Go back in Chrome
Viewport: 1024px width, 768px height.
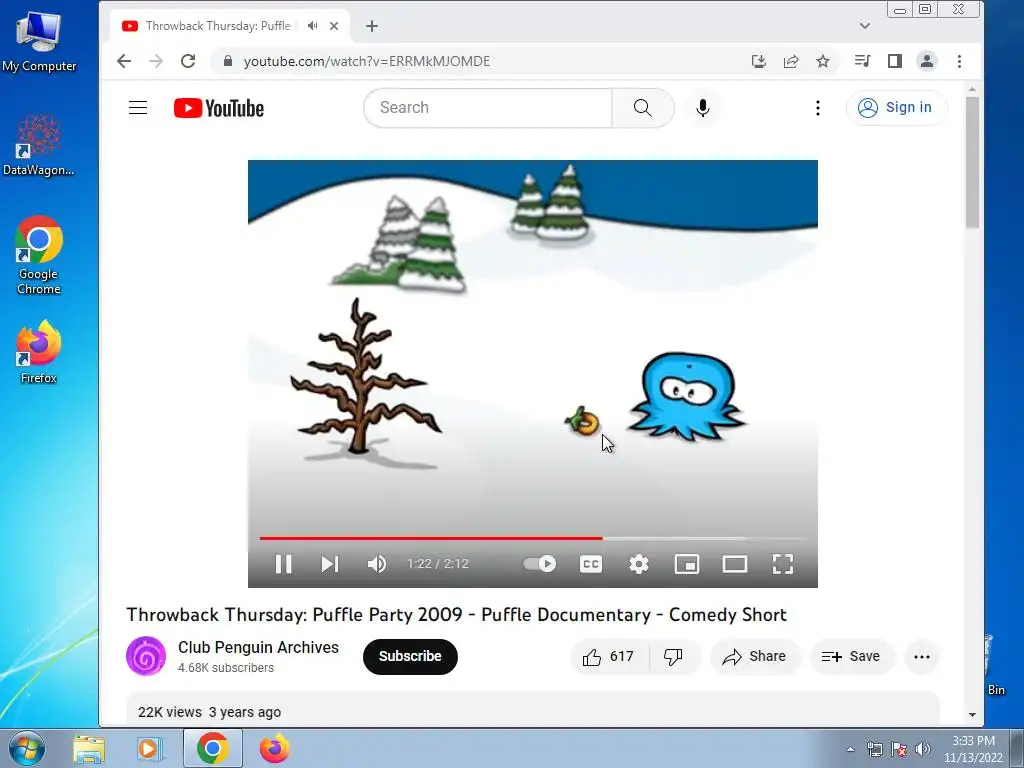(123, 61)
